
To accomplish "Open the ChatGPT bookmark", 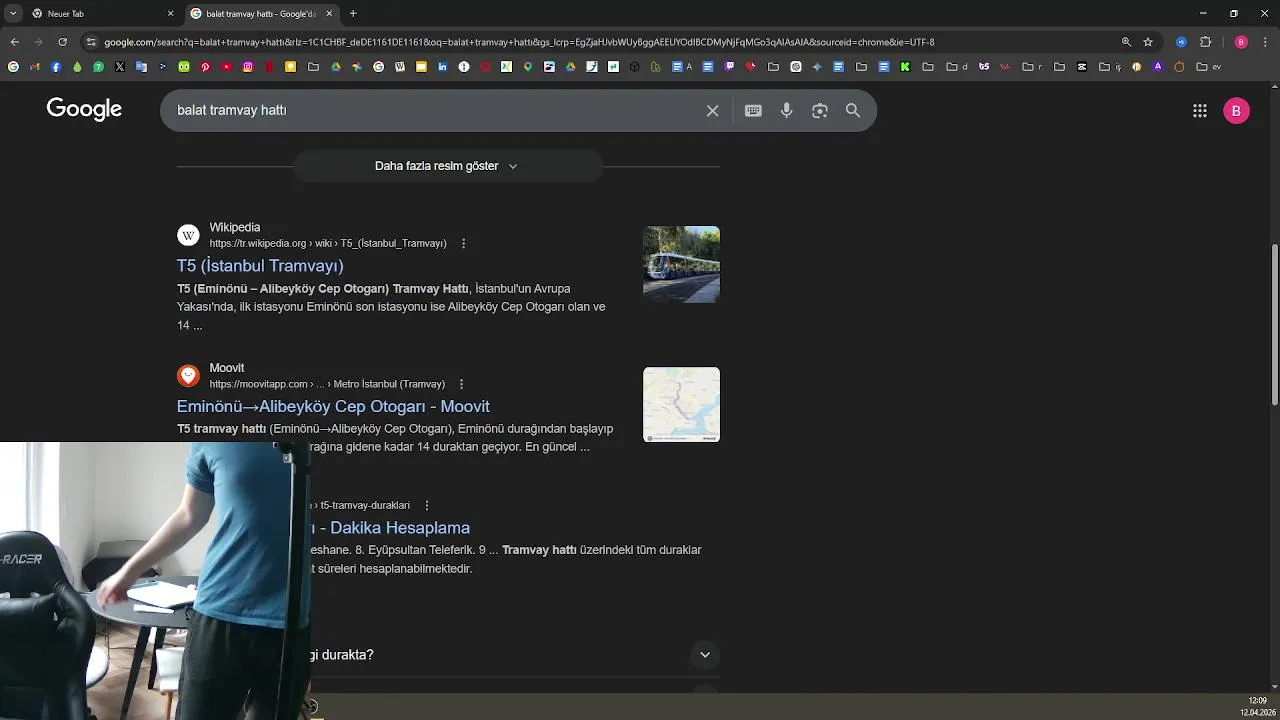I will (x=796, y=67).
